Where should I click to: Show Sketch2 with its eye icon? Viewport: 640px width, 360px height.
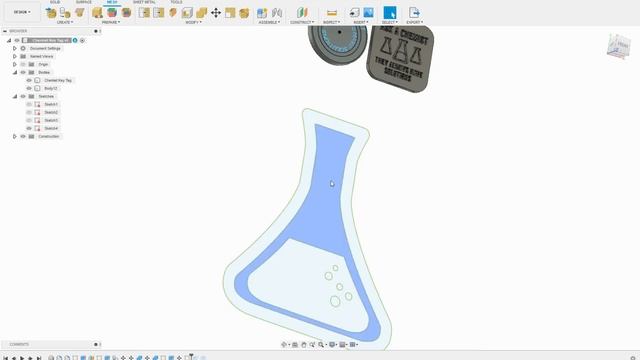29,112
